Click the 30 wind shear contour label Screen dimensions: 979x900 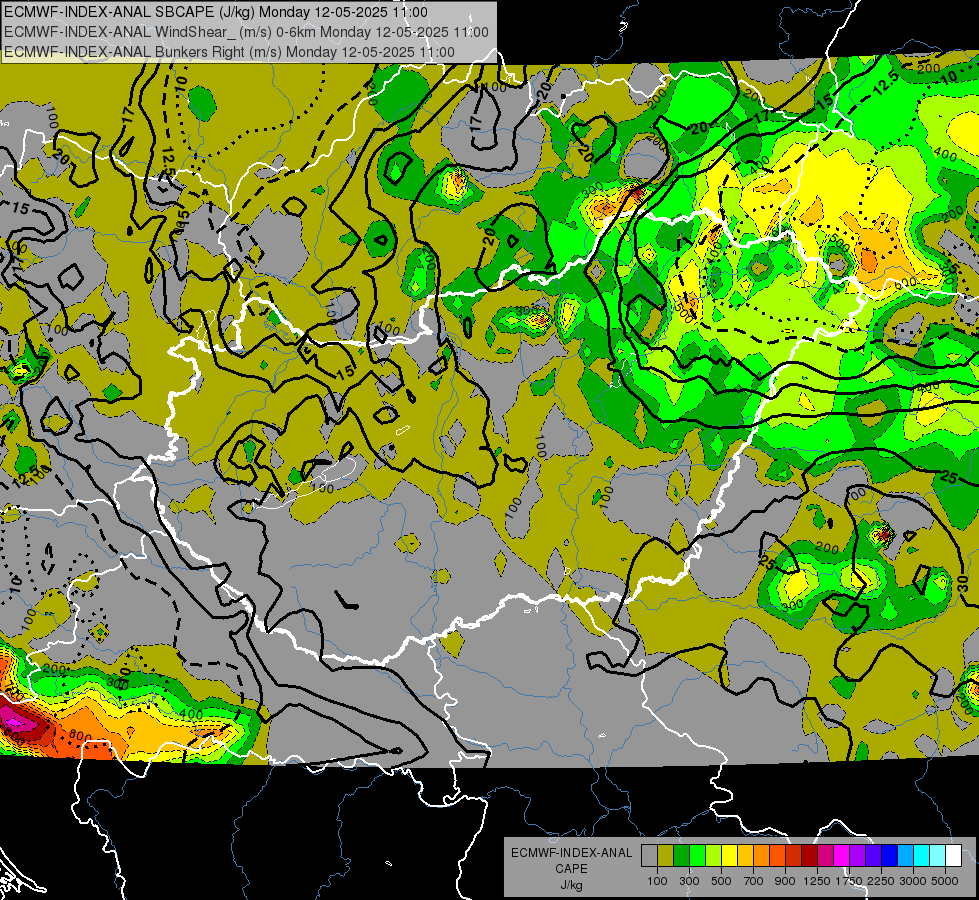click(x=962, y=584)
